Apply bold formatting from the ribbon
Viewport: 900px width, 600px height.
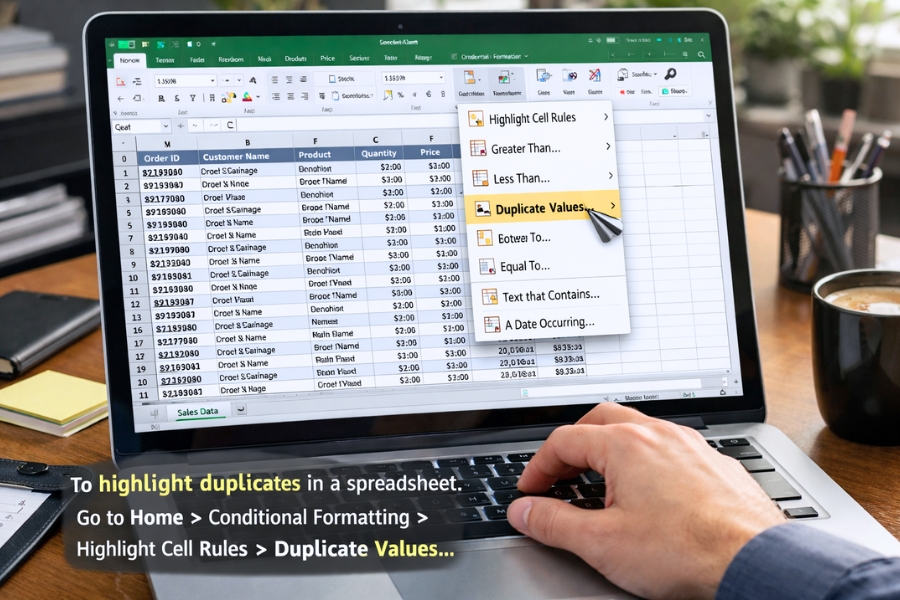point(160,97)
